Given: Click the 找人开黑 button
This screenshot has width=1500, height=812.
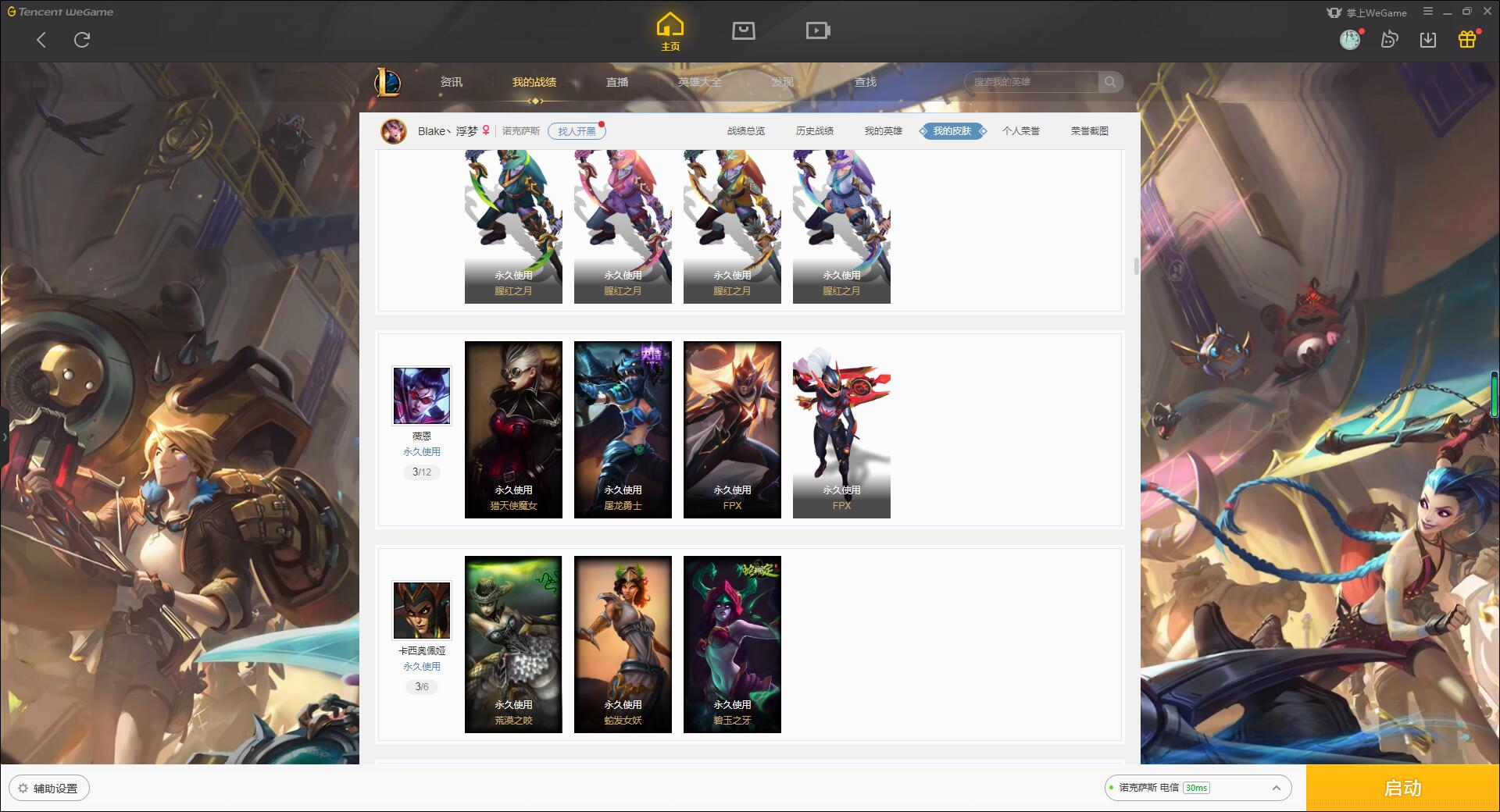Looking at the screenshot, I should tap(577, 131).
